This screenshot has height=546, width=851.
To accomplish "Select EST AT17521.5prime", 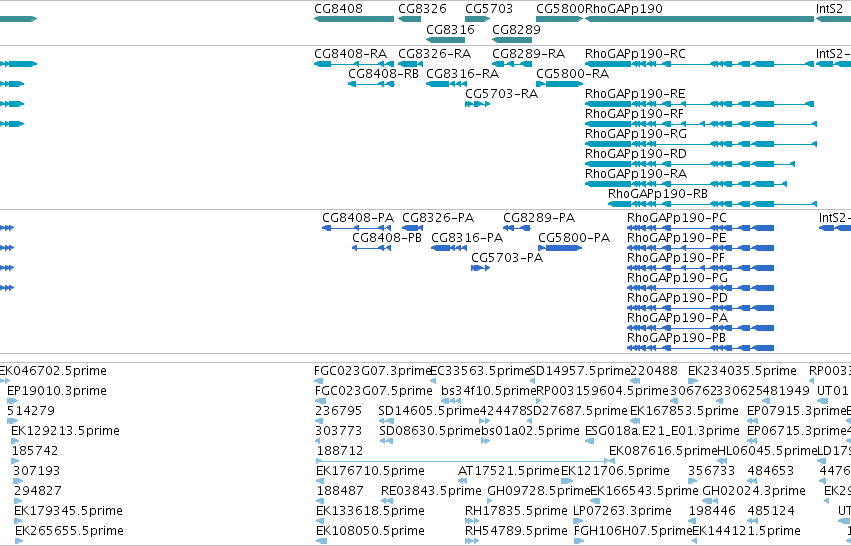I will click(x=462, y=481).
